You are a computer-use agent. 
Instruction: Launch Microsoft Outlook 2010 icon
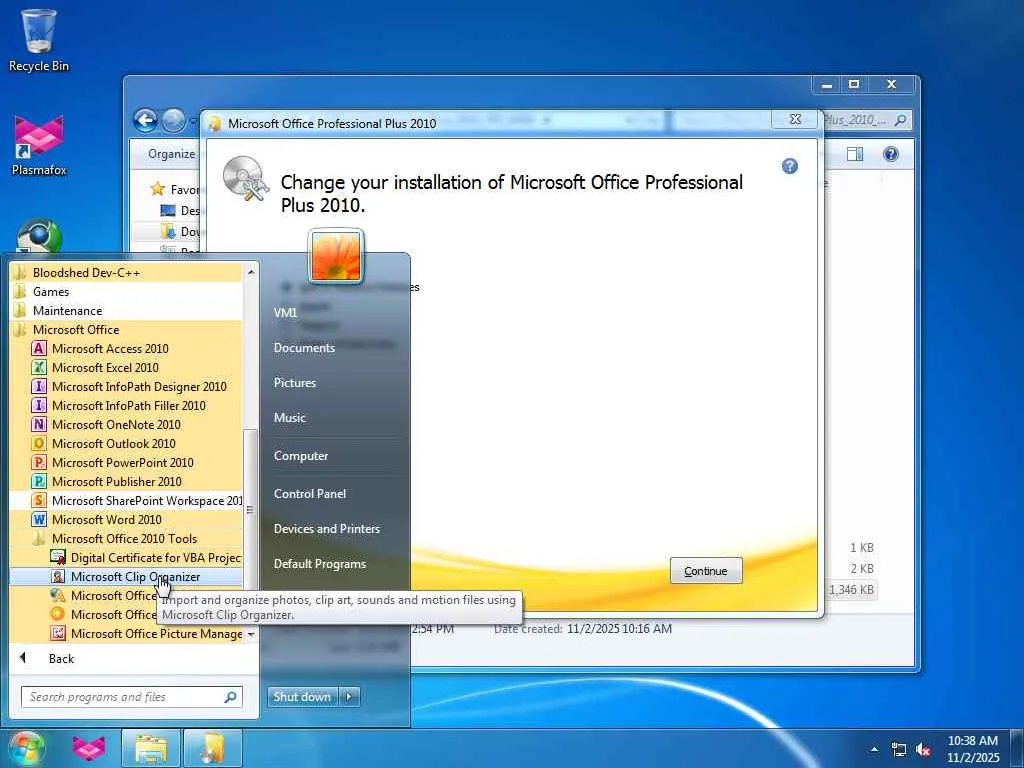pyautogui.click(x=39, y=443)
